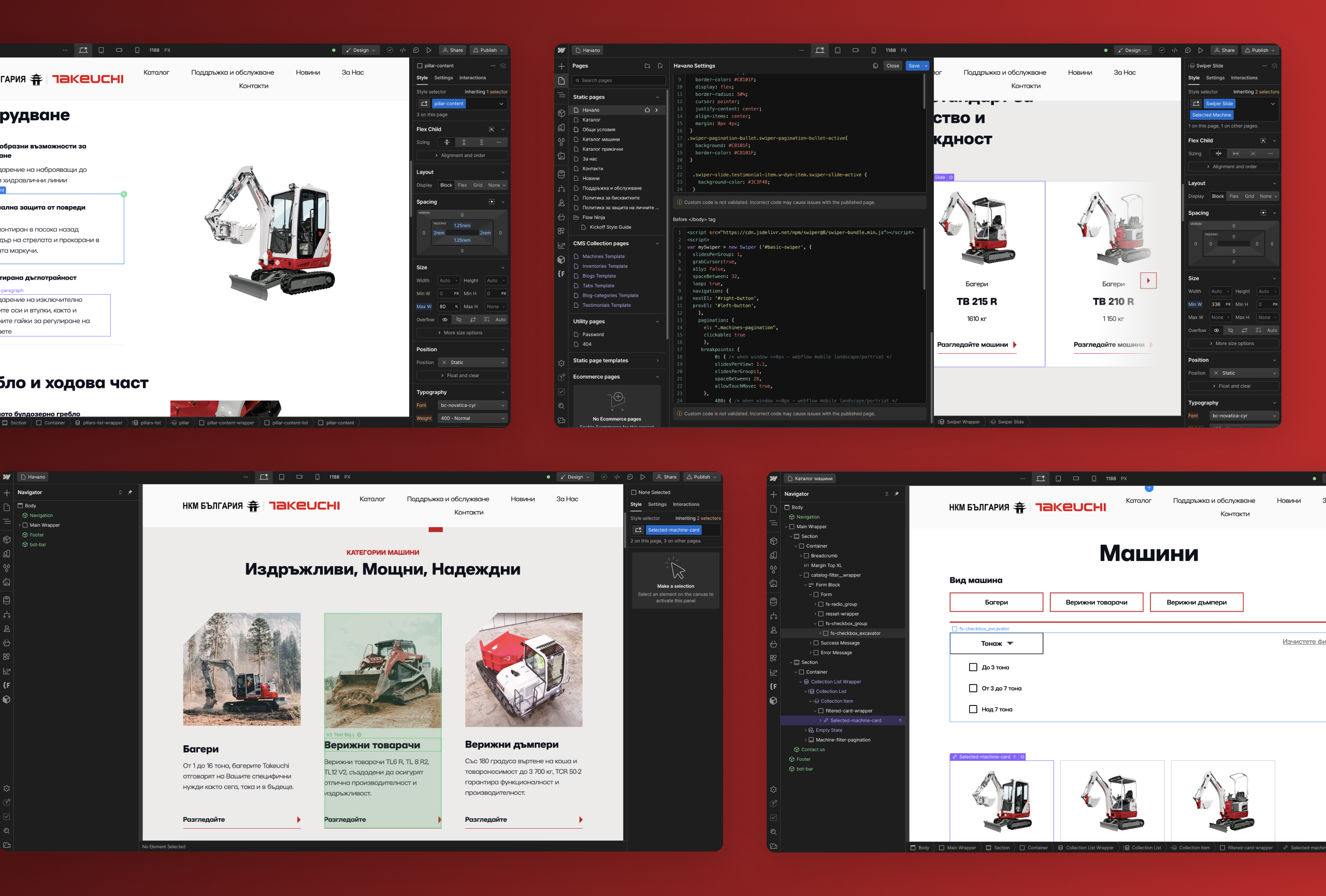Click the Pages panel icon in the Начало Settings window sidebar

pos(561,80)
